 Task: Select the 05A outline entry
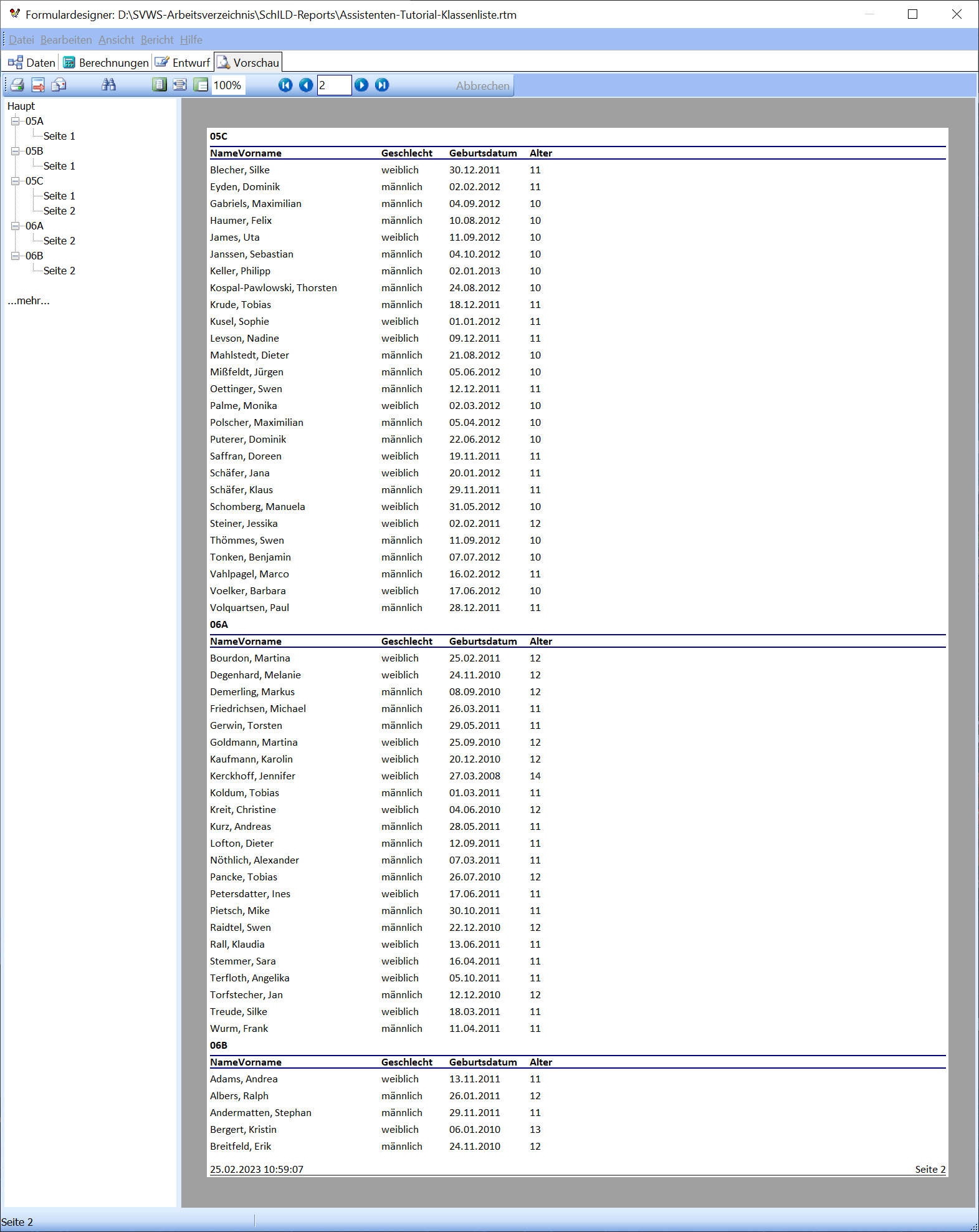click(x=34, y=121)
